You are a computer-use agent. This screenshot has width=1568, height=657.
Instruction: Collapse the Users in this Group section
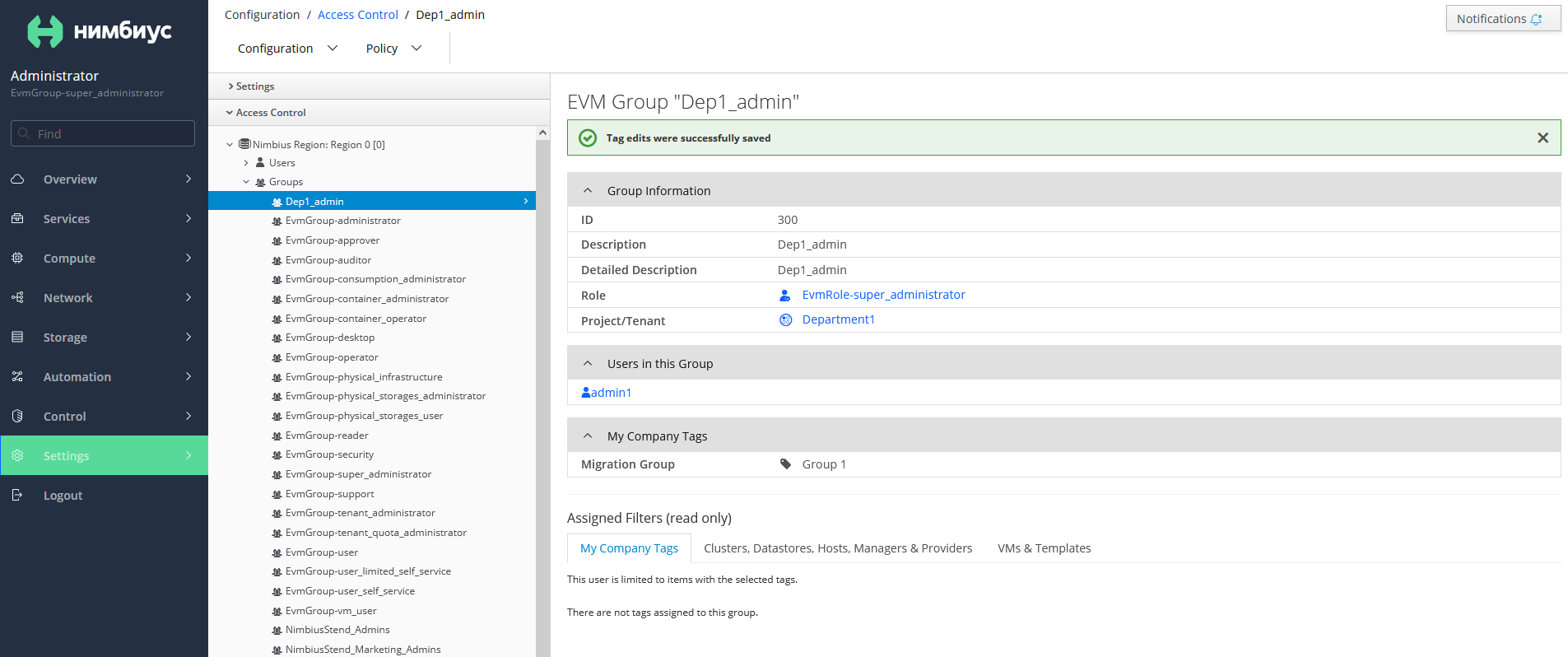click(588, 363)
